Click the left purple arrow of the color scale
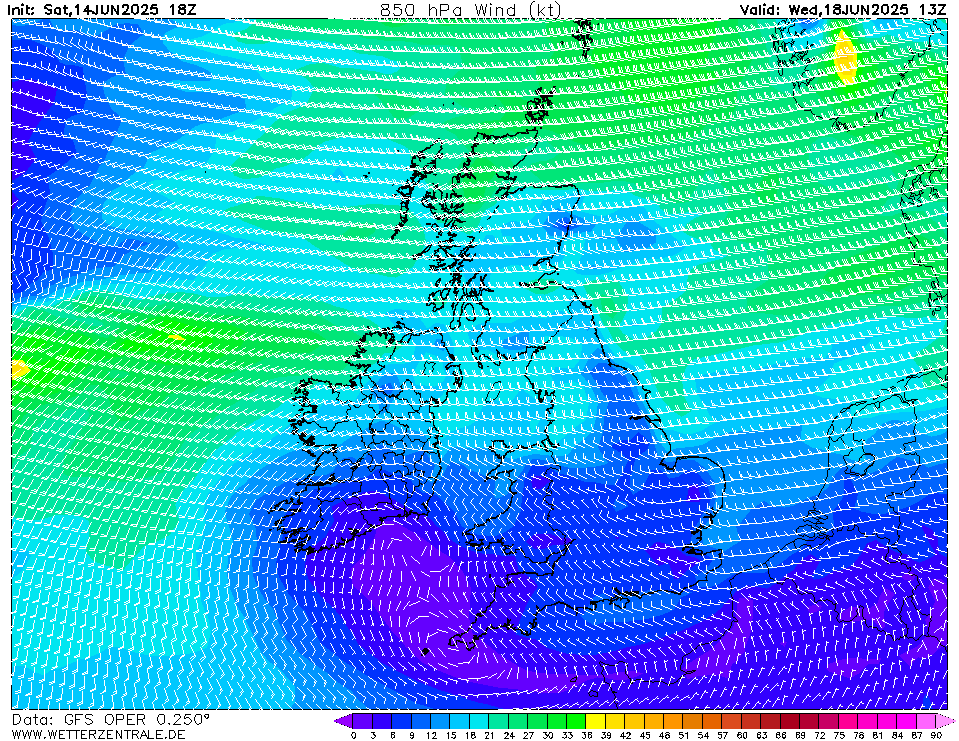 coord(343,721)
